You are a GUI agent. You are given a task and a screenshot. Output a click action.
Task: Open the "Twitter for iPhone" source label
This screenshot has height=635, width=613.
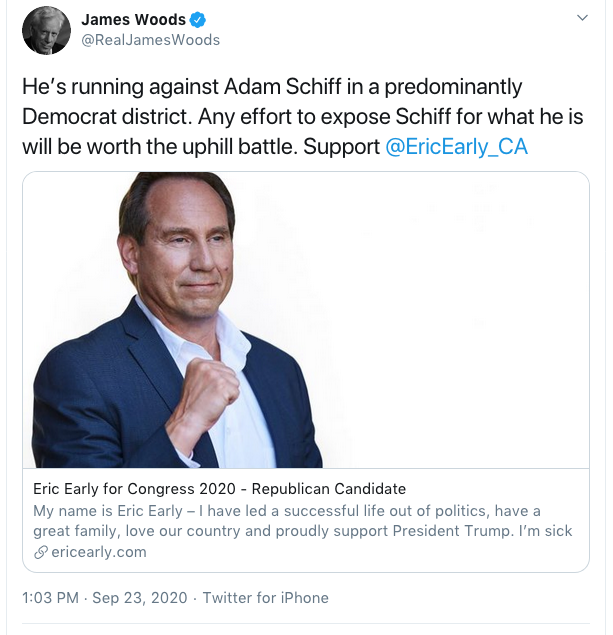[x=265, y=598]
